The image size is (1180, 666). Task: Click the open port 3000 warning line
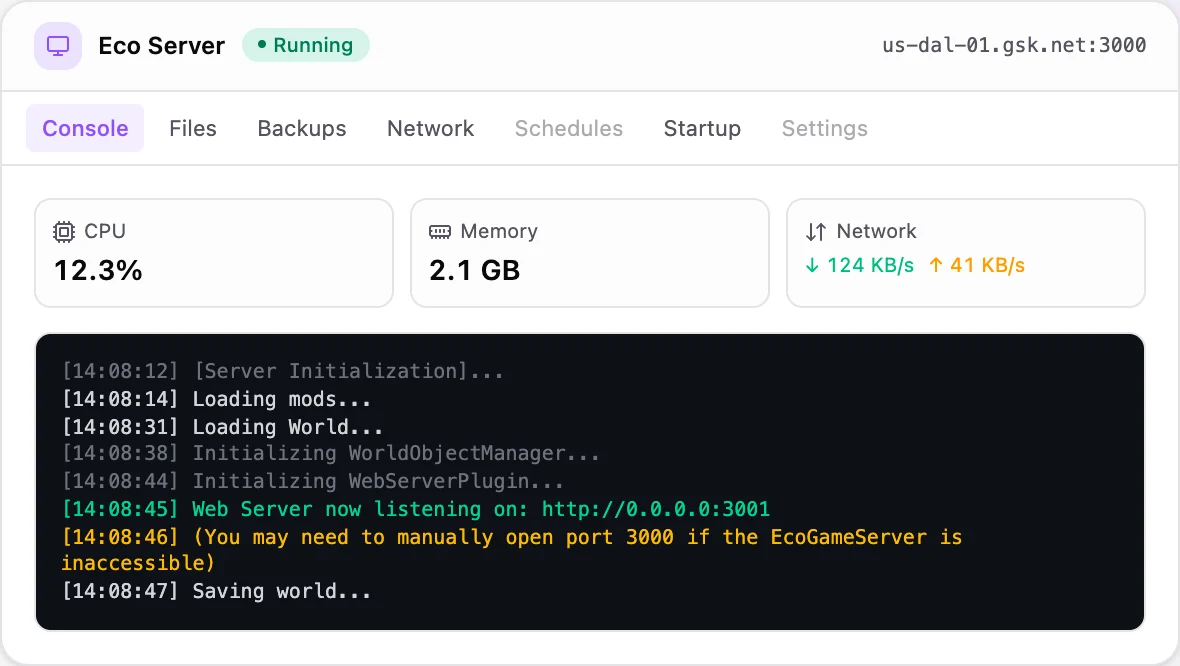click(x=512, y=550)
